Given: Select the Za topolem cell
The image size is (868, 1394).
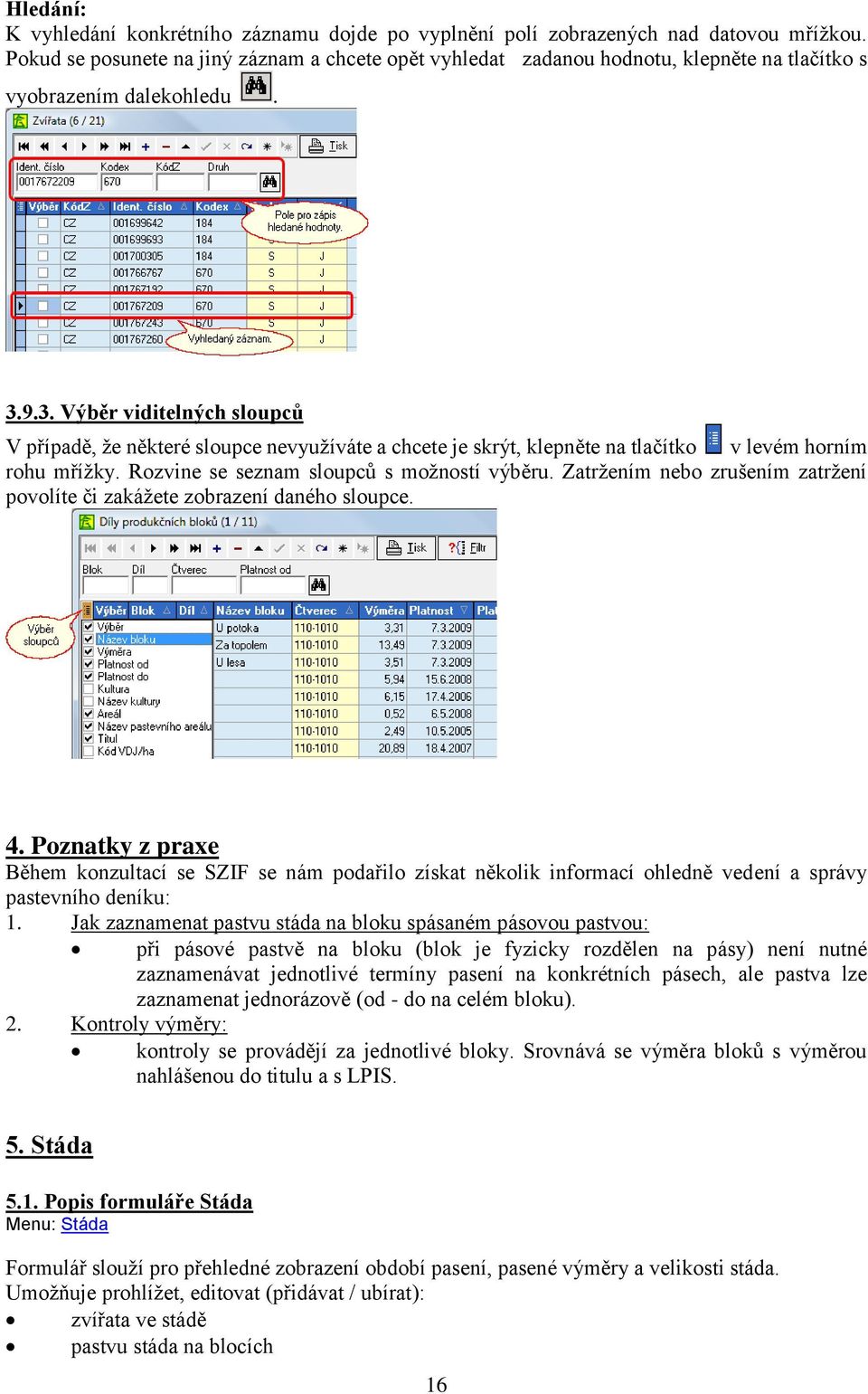Looking at the screenshot, I should coord(252,645).
